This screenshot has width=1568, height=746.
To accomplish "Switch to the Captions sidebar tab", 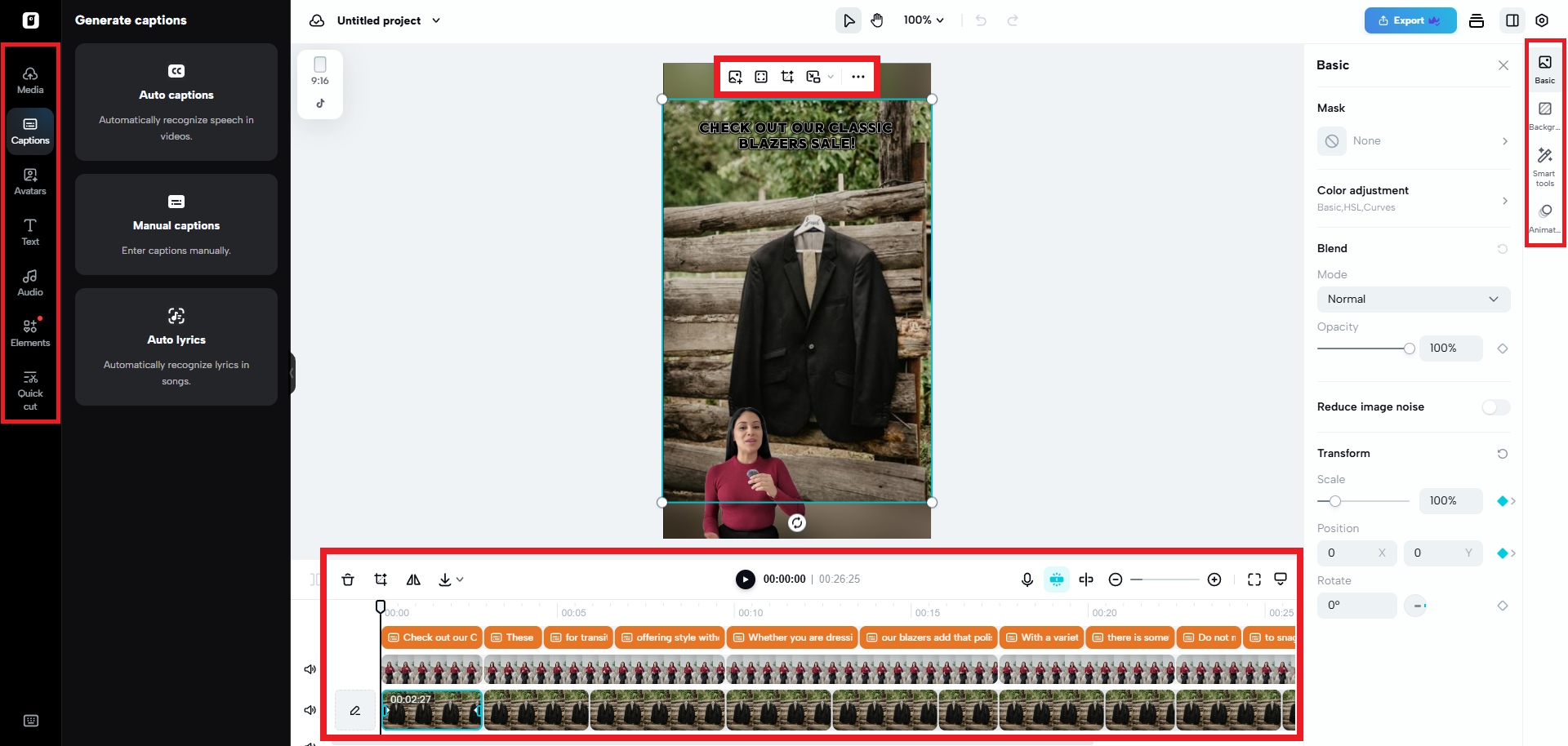I will coord(30,131).
